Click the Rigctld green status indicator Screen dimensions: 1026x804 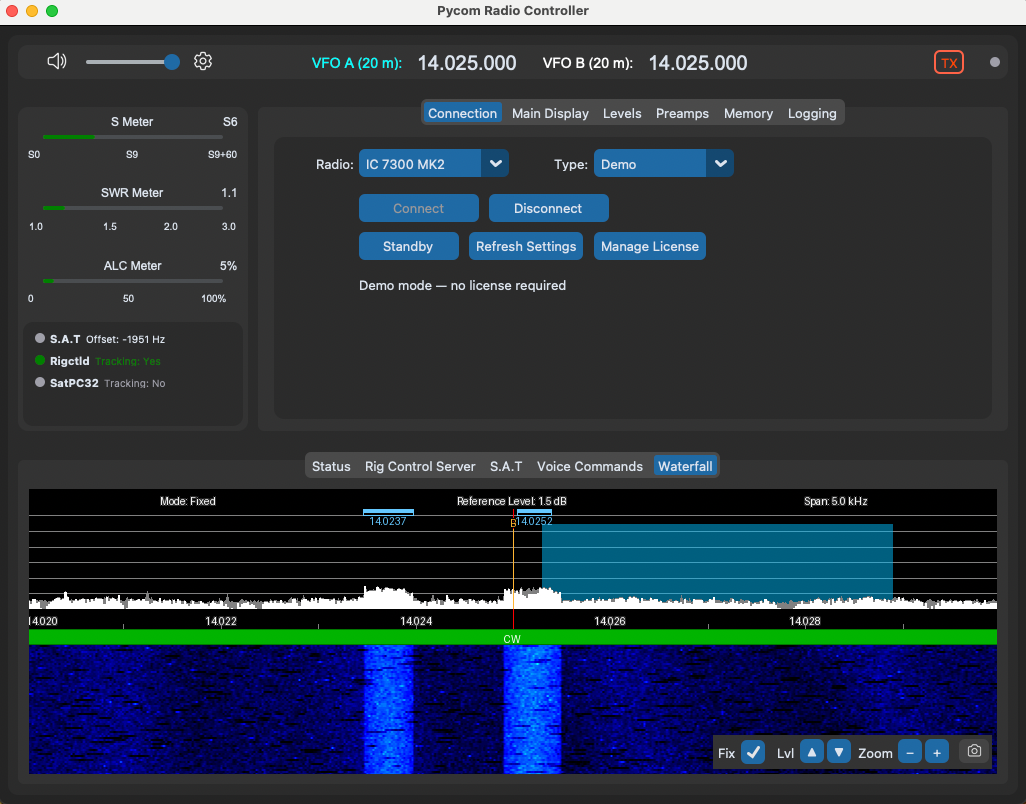[x=40, y=360]
